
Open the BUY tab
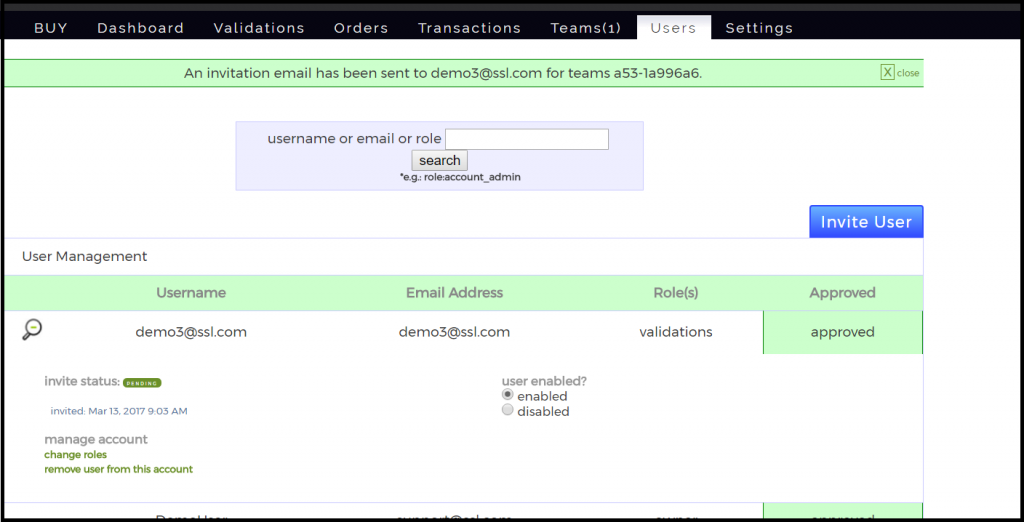pyautogui.click(x=51, y=28)
